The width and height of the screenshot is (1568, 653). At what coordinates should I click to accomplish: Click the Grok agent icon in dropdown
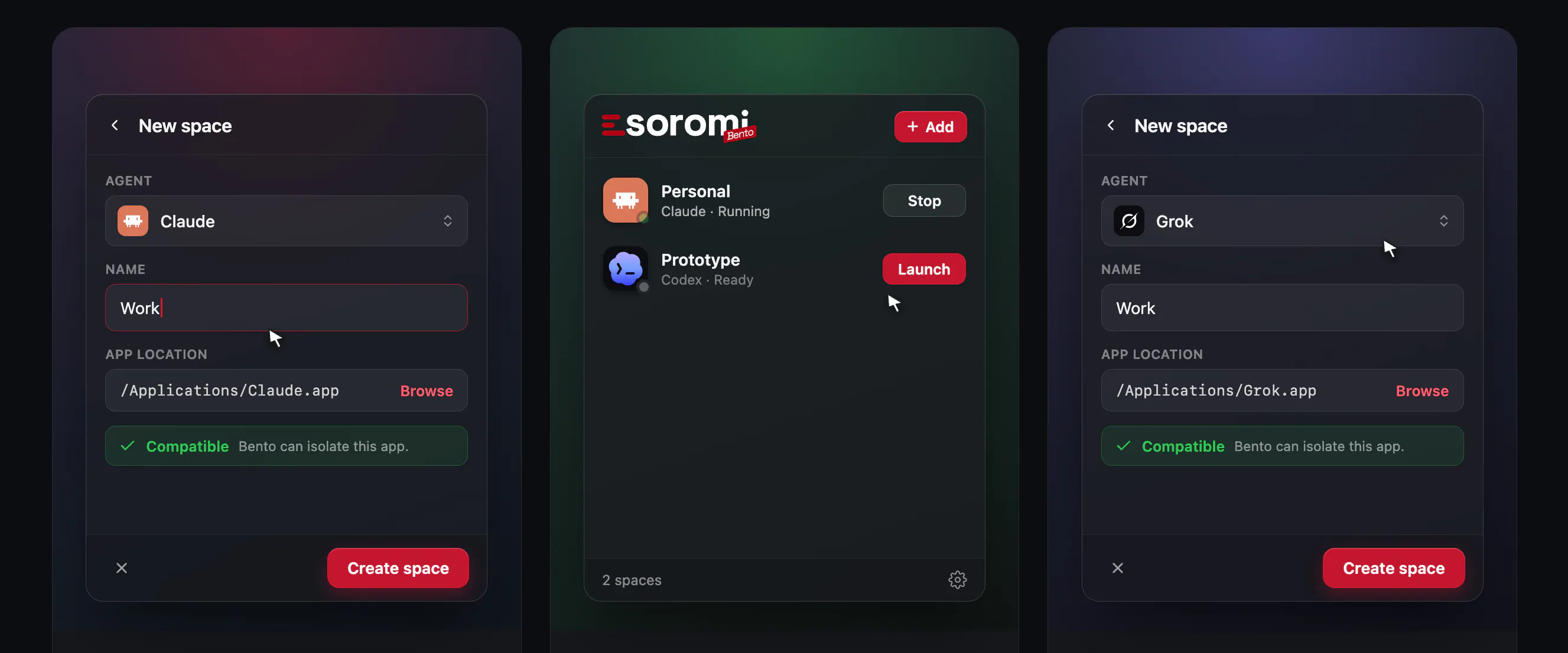click(1128, 221)
